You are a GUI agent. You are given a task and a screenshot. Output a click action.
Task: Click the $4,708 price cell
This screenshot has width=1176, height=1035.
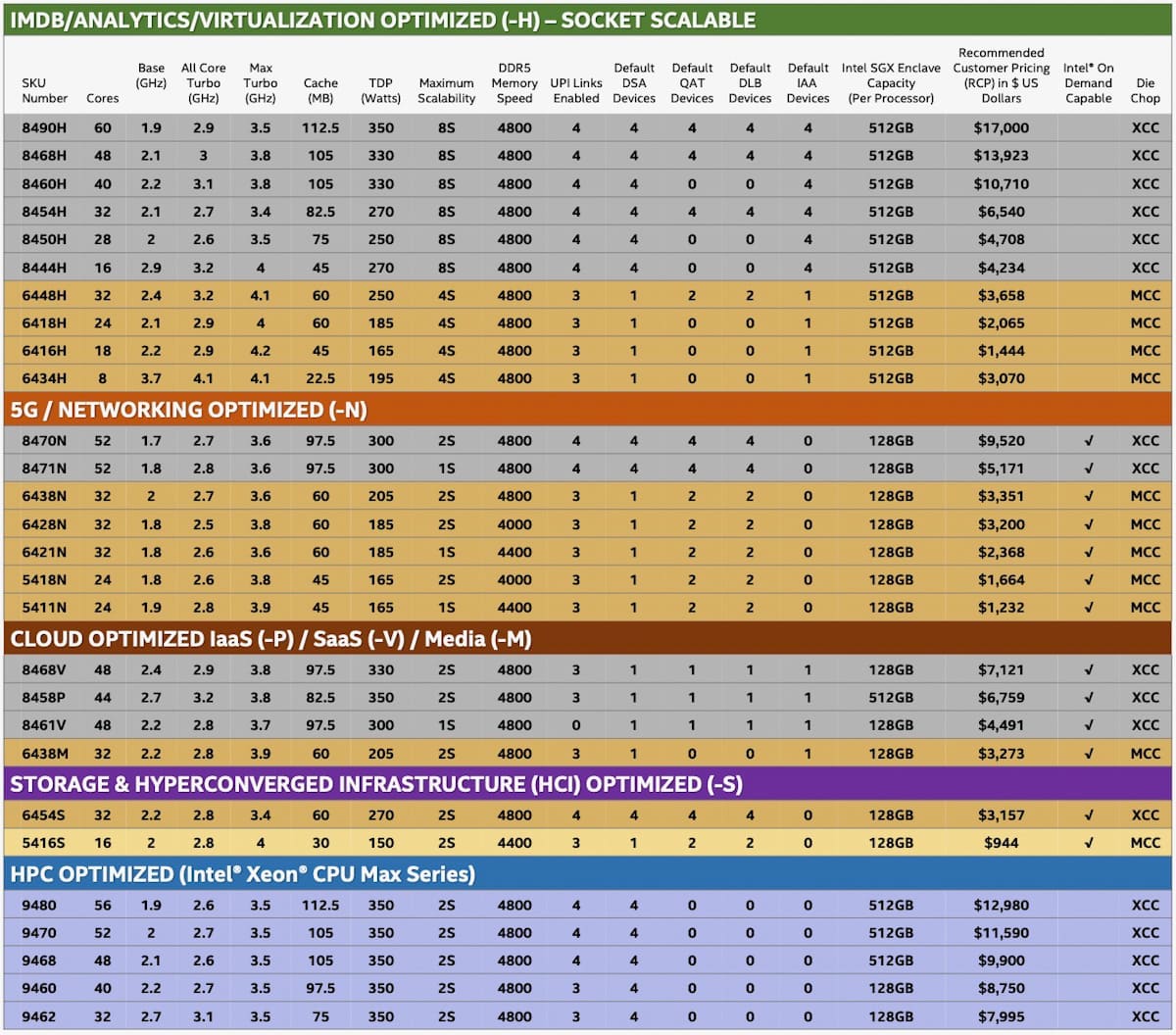click(x=1002, y=239)
